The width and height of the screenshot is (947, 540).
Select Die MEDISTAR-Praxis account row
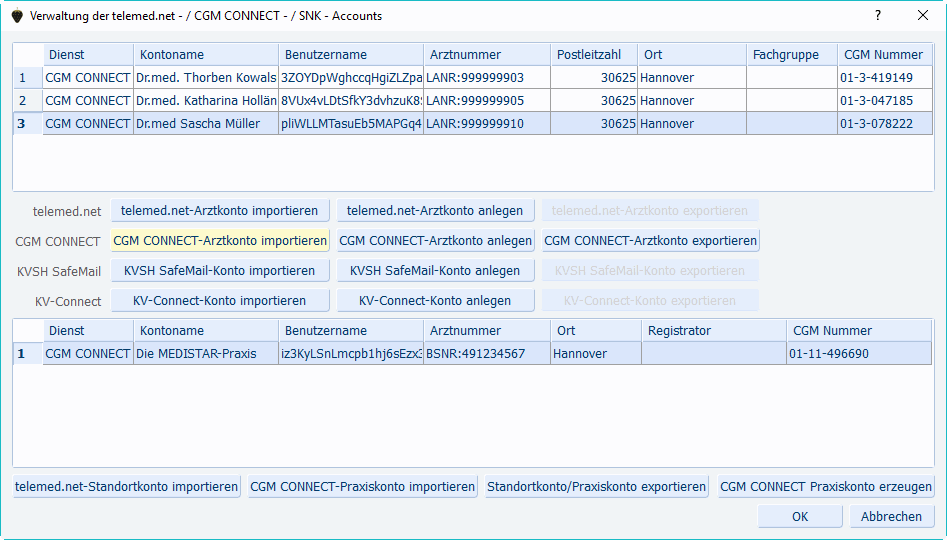pyautogui.click(x=206, y=353)
